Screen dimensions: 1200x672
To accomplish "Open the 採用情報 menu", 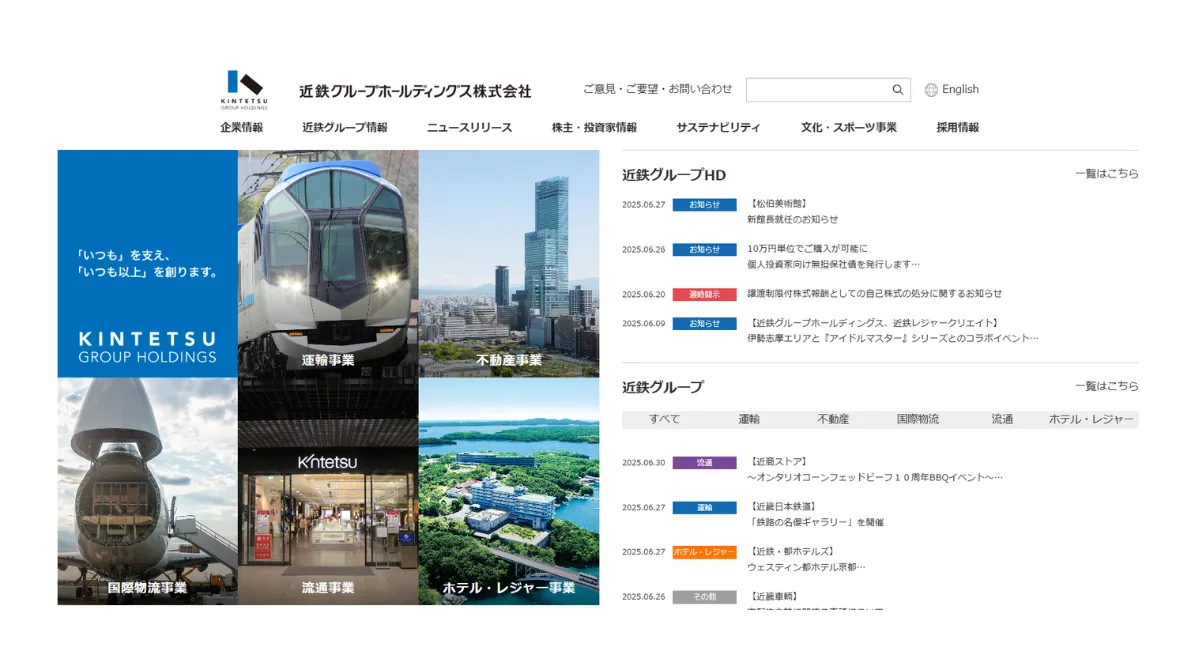I will pyautogui.click(x=958, y=128).
